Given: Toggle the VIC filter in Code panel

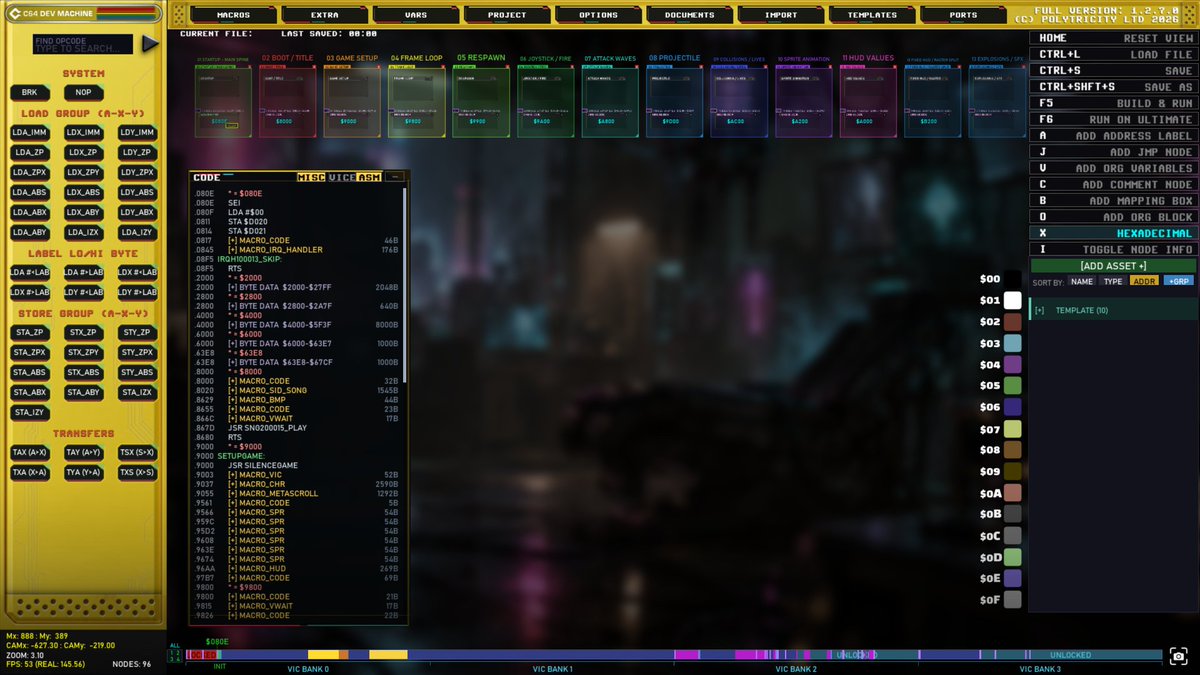Looking at the screenshot, I should pos(341,177).
